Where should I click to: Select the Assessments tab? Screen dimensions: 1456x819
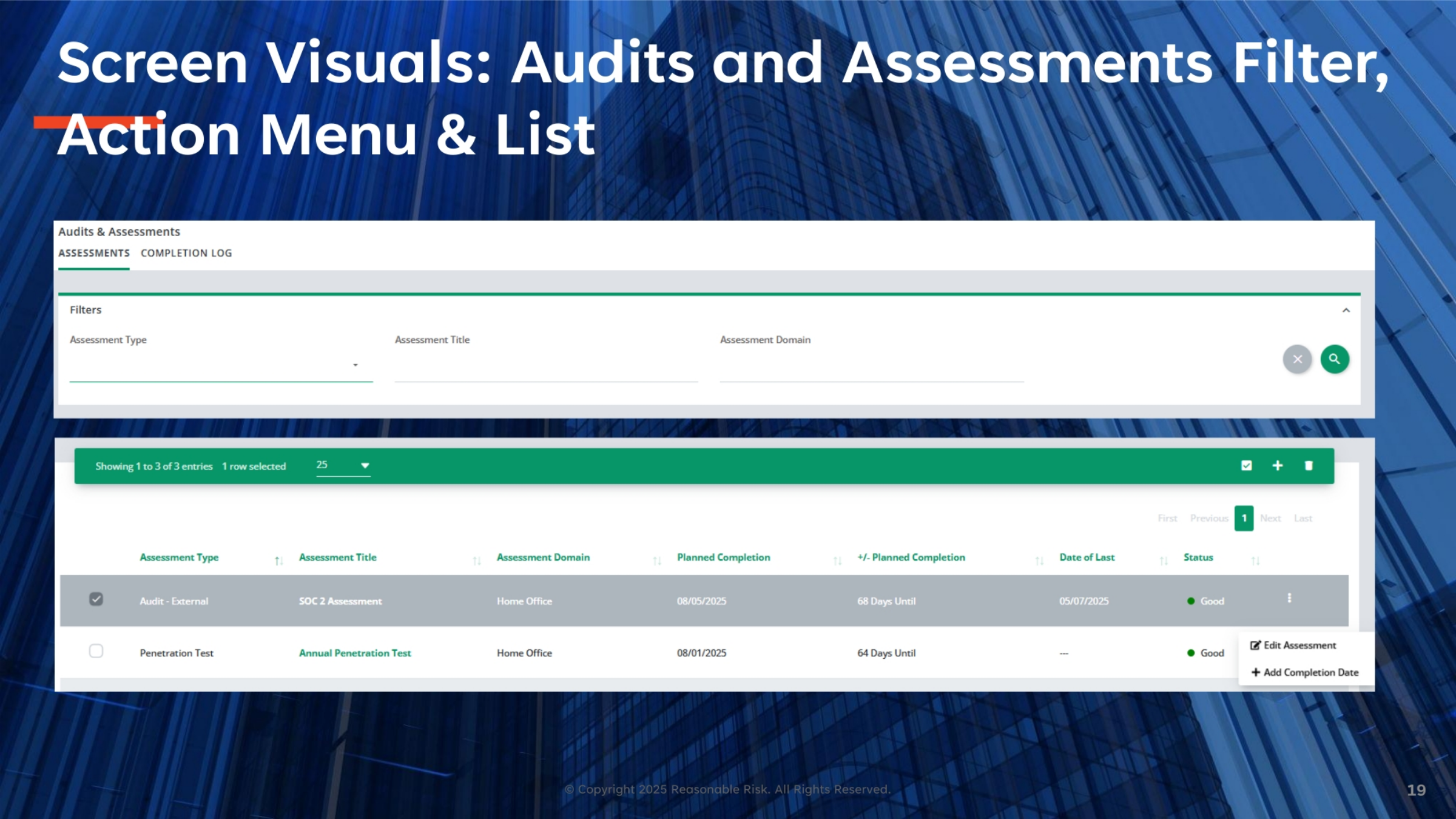(x=94, y=253)
